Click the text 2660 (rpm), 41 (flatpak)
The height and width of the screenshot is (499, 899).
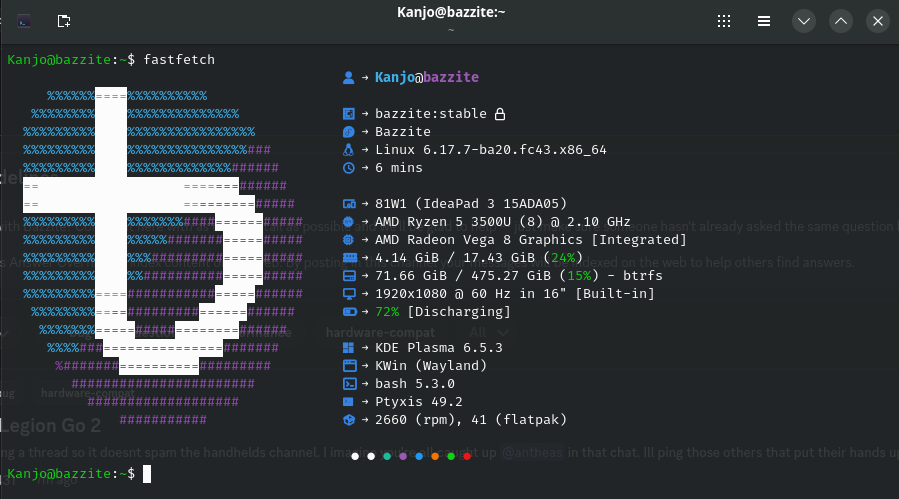[x=471, y=420]
